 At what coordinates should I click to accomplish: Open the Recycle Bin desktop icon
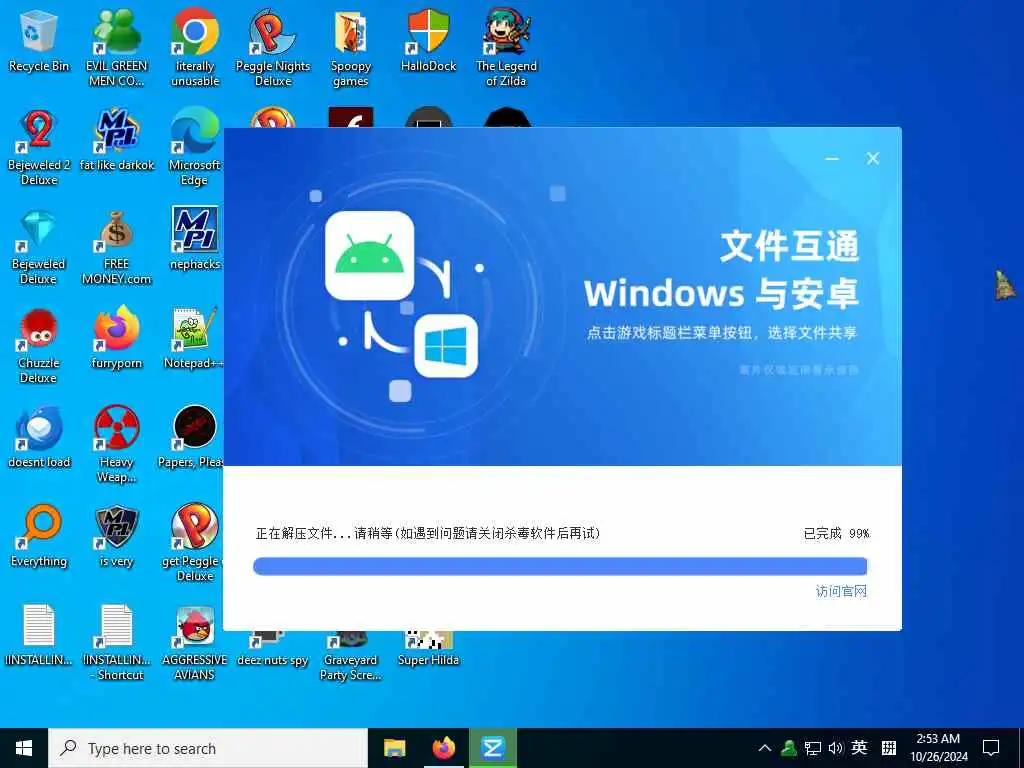click(x=39, y=40)
